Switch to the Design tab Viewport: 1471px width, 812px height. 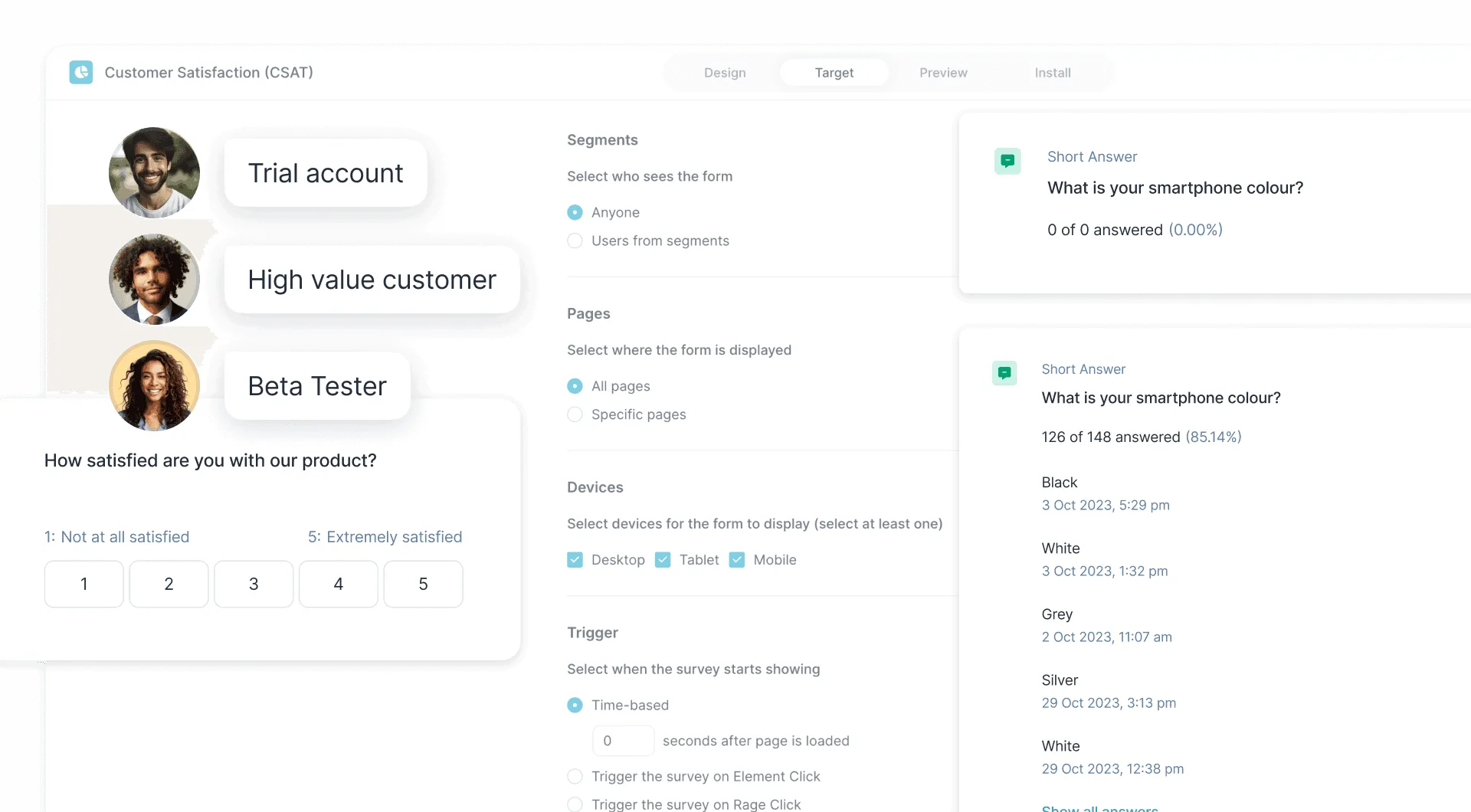(724, 72)
